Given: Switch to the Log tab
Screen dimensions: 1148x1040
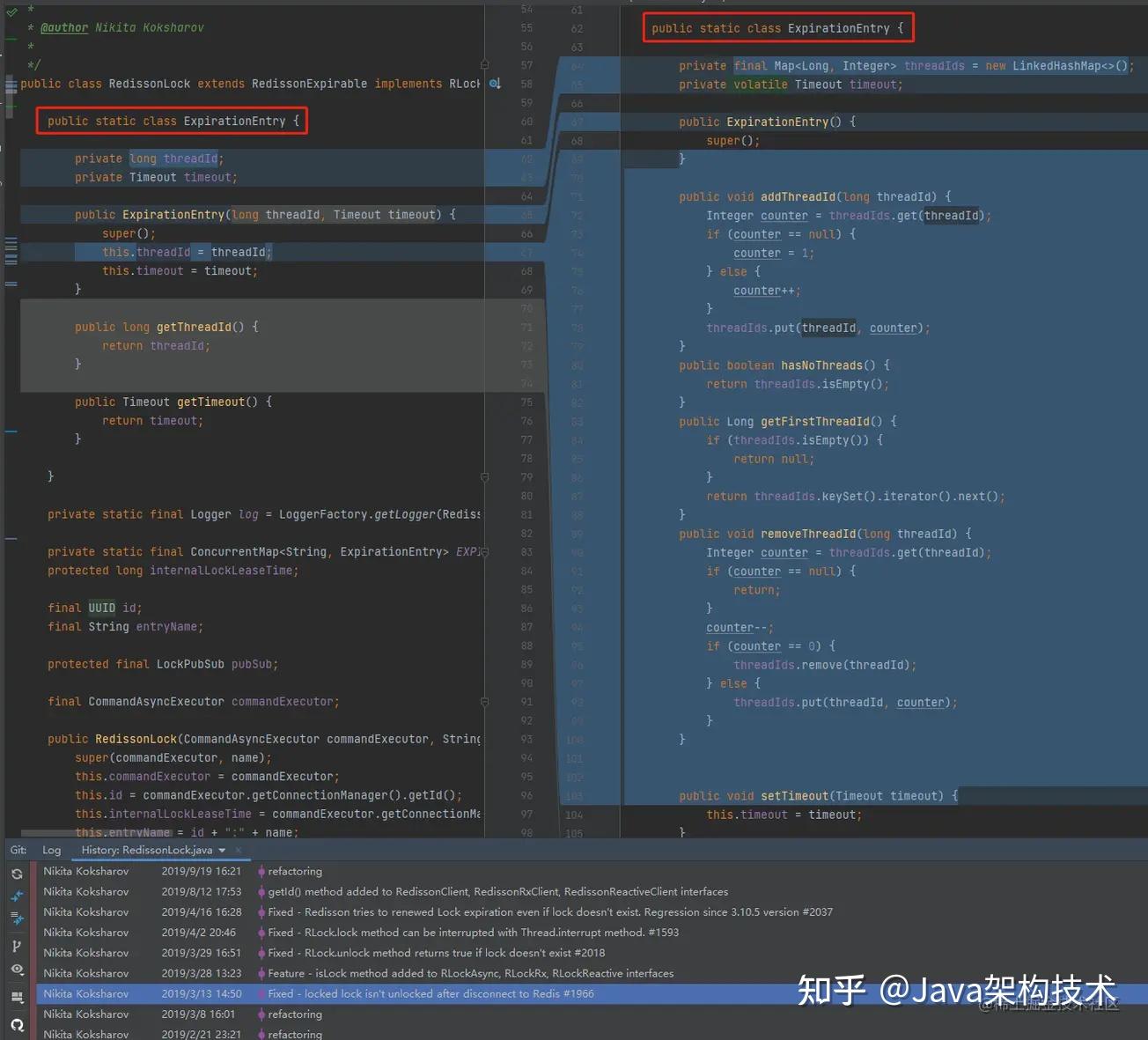Looking at the screenshot, I should (x=51, y=850).
